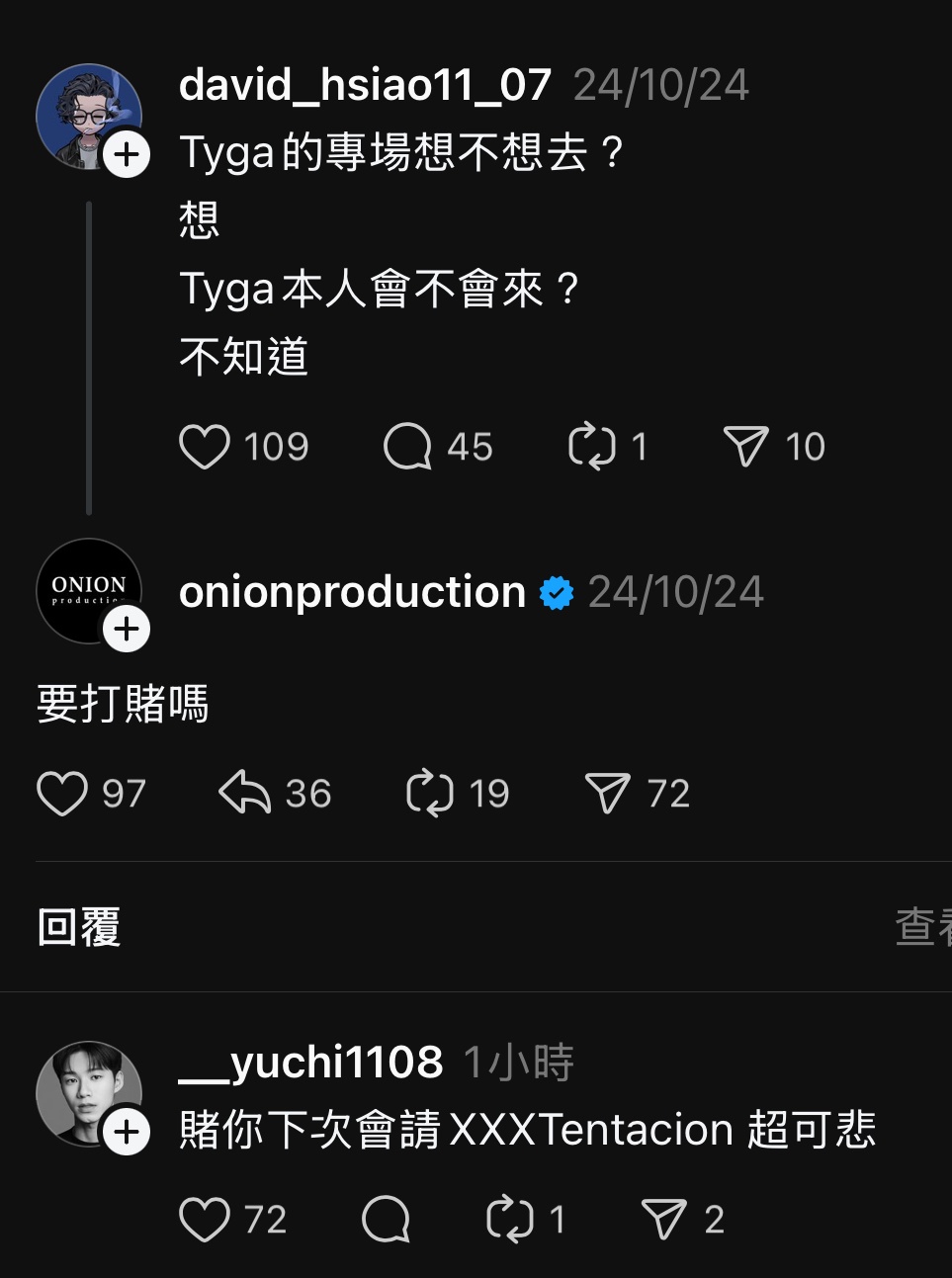Image resolution: width=952 pixels, height=1278 pixels.
Task: Like __yuchi1108's comment
Action: [205, 1220]
